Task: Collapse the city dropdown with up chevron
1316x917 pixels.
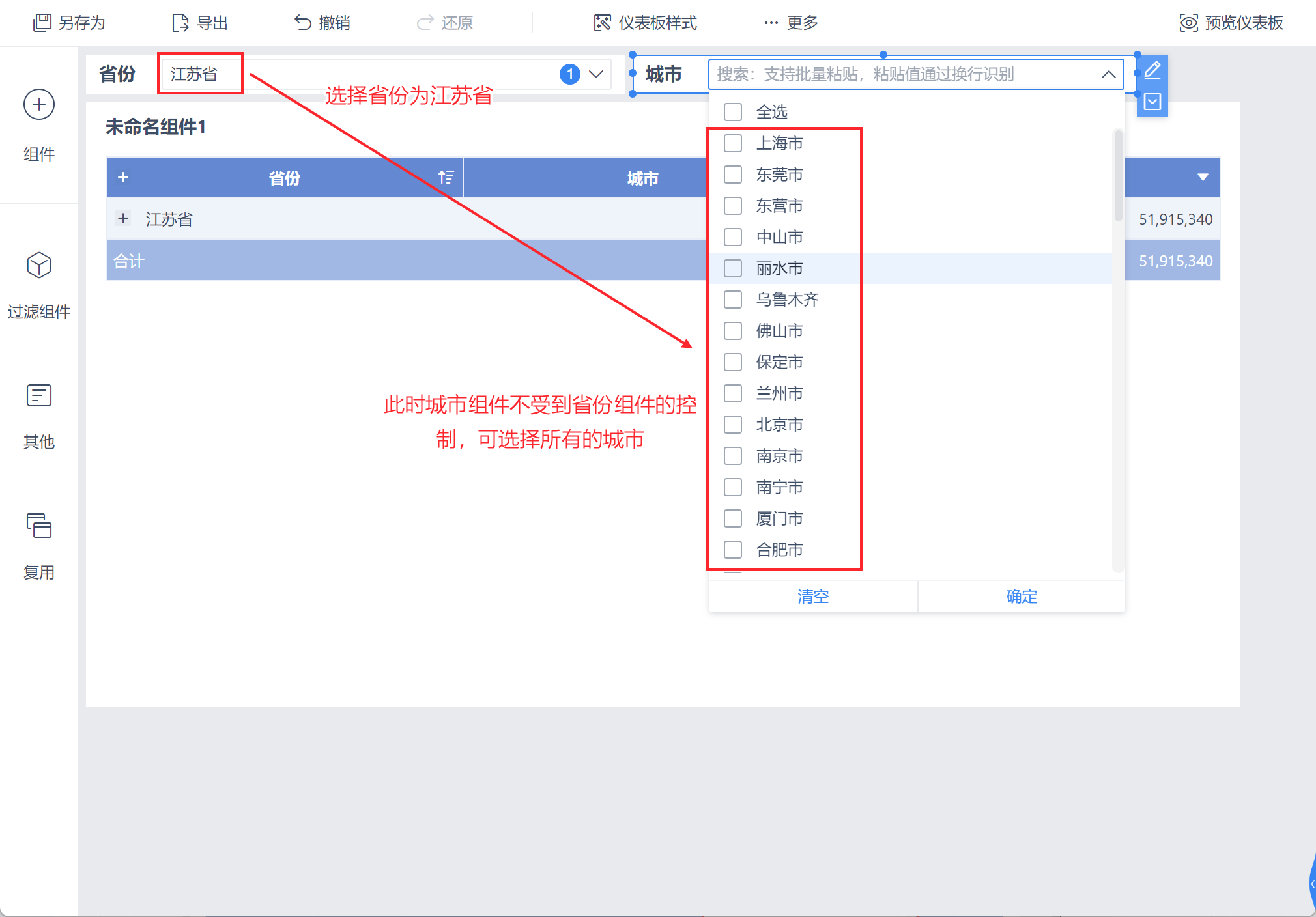Action: tap(1108, 74)
